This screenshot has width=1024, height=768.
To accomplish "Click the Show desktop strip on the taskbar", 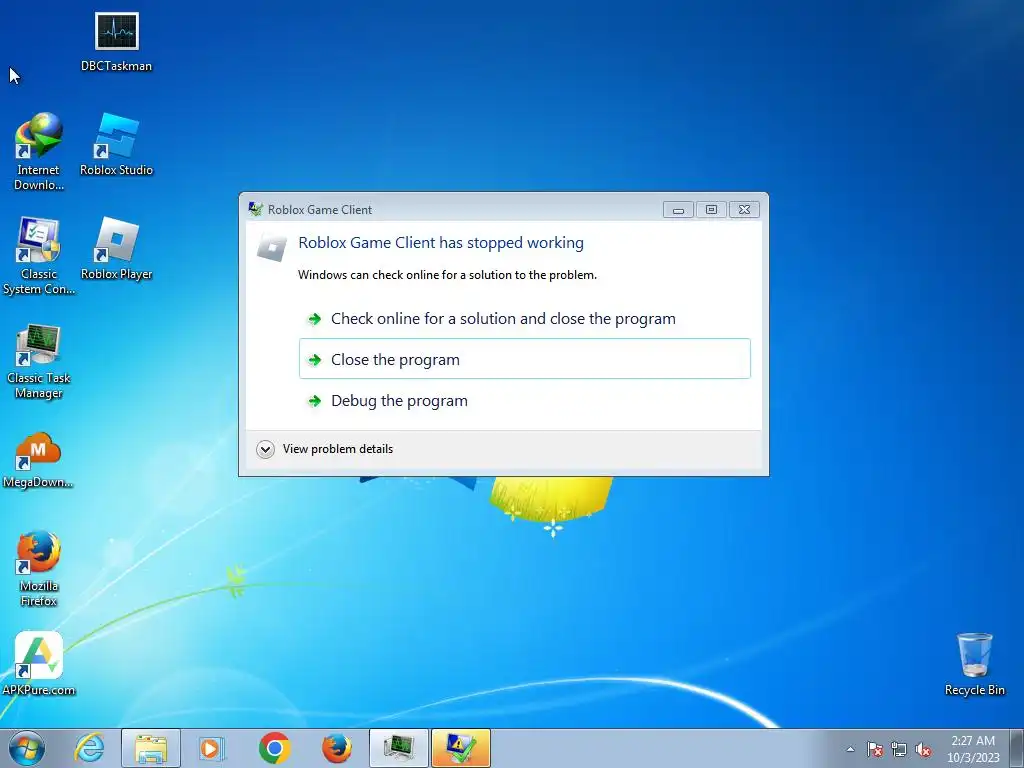I will click(1017, 748).
